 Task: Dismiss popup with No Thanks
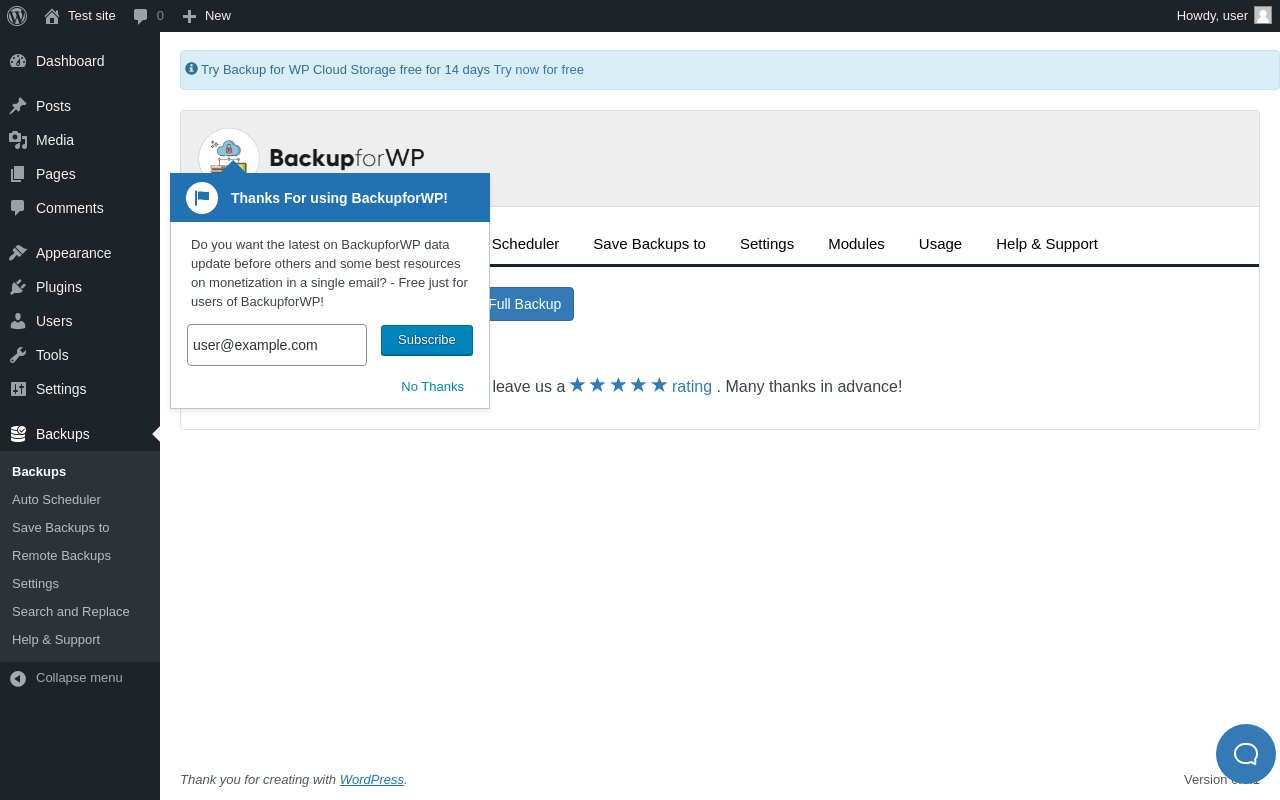pyautogui.click(x=432, y=387)
